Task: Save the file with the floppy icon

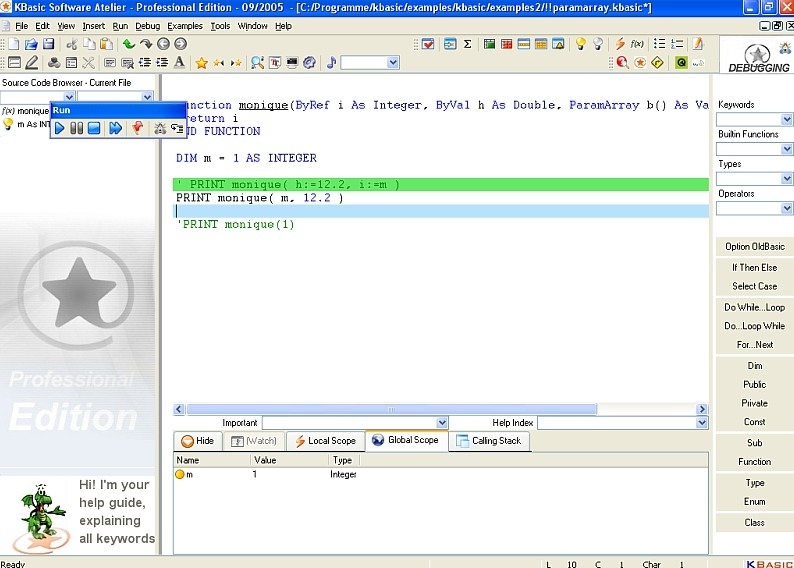Action: coord(49,44)
